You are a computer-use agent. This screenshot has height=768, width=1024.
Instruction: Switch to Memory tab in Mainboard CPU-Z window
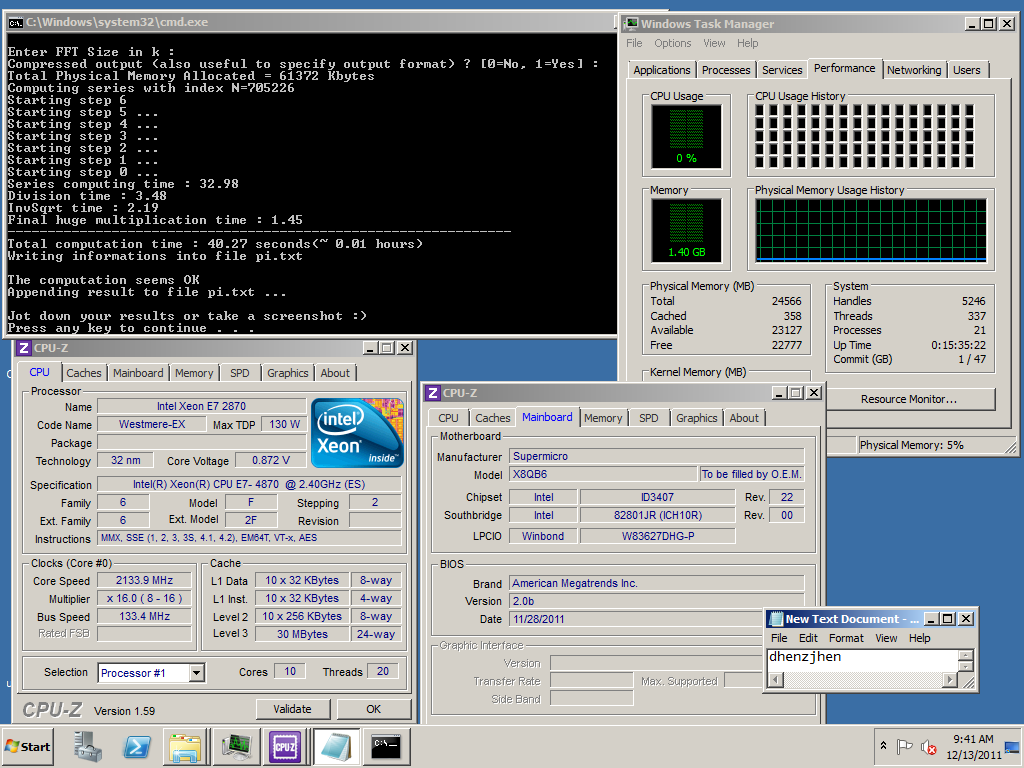603,418
